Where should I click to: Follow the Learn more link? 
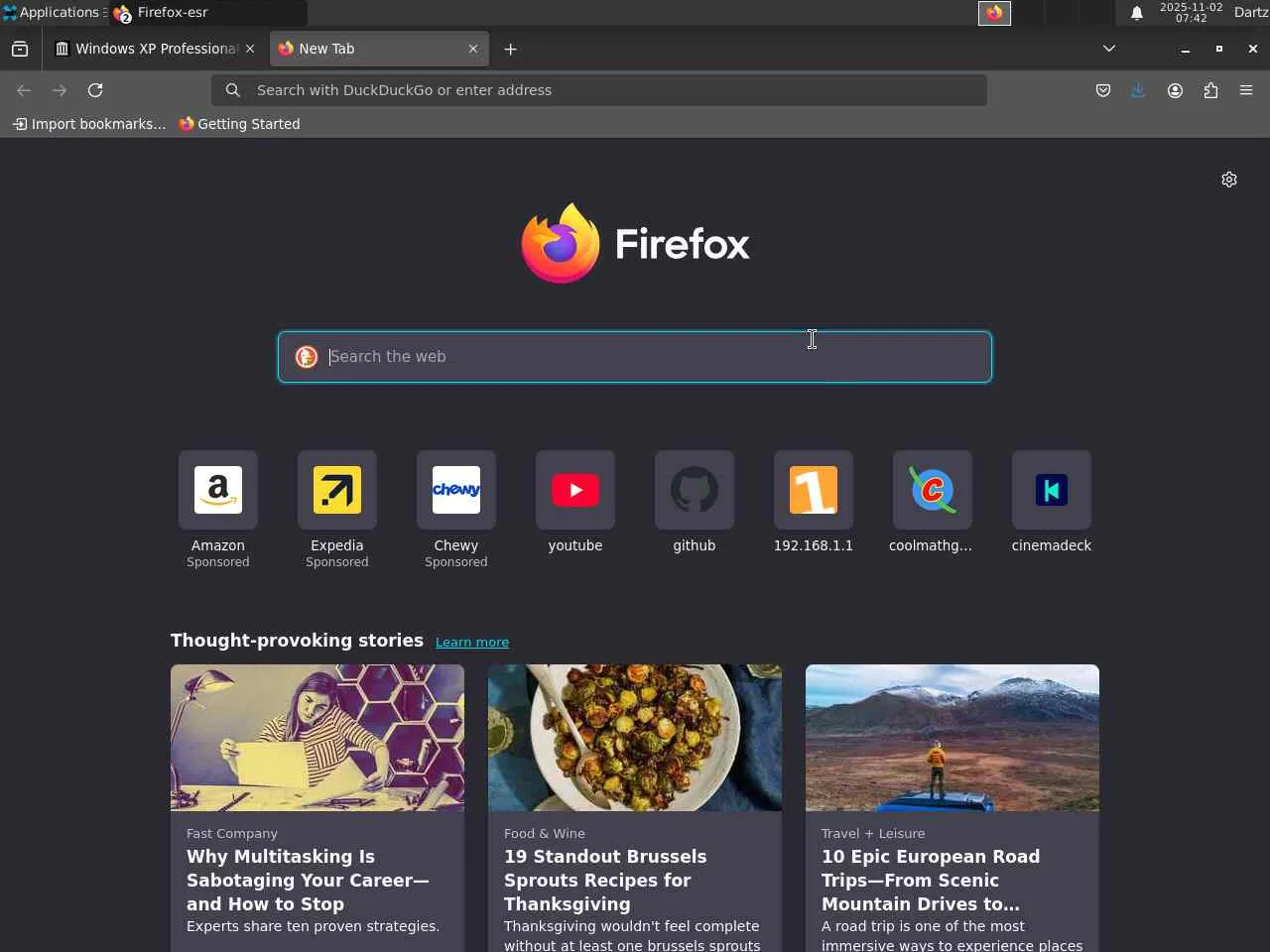tap(472, 642)
